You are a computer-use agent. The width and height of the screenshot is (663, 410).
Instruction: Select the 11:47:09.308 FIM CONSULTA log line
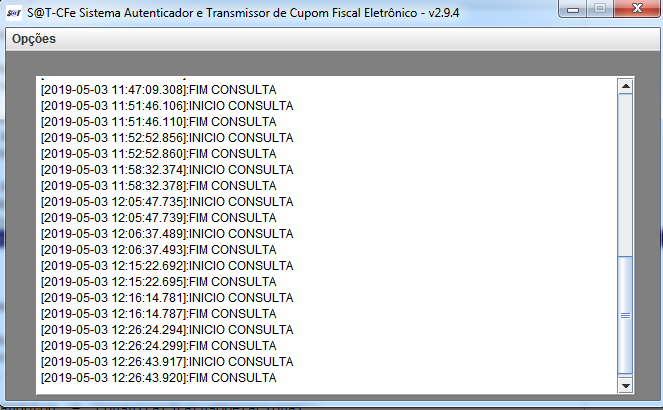[x=159, y=90]
